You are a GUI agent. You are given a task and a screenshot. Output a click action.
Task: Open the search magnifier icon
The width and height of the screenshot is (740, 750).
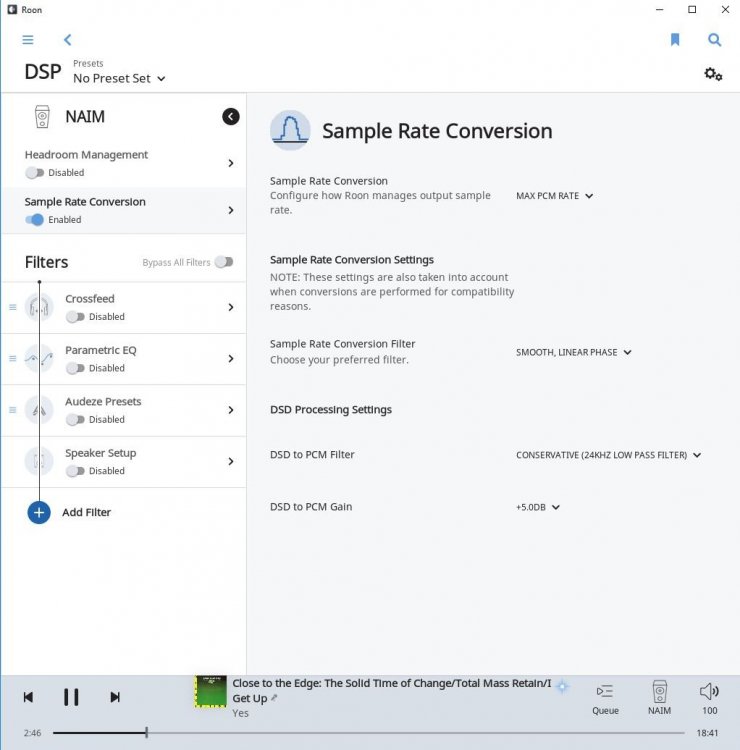[714, 40]
